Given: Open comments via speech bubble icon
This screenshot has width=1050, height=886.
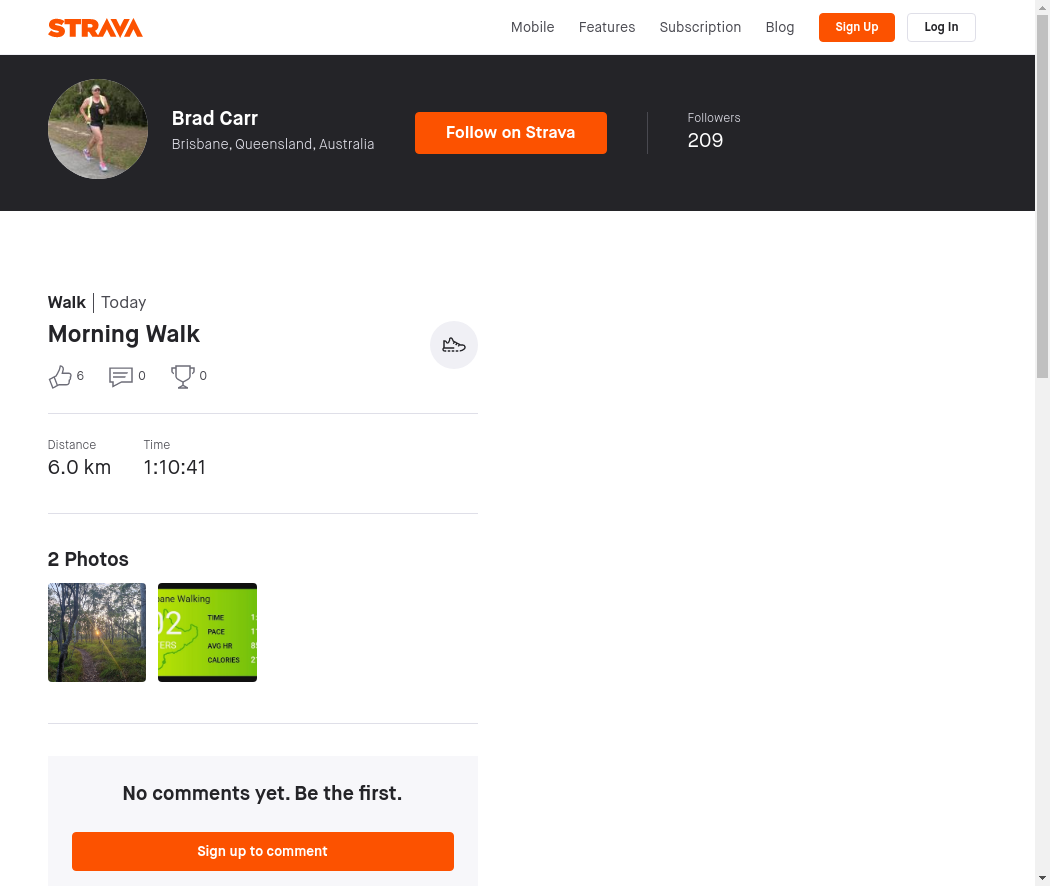Looking at the screenshot, I should click(x=121, y=376).
